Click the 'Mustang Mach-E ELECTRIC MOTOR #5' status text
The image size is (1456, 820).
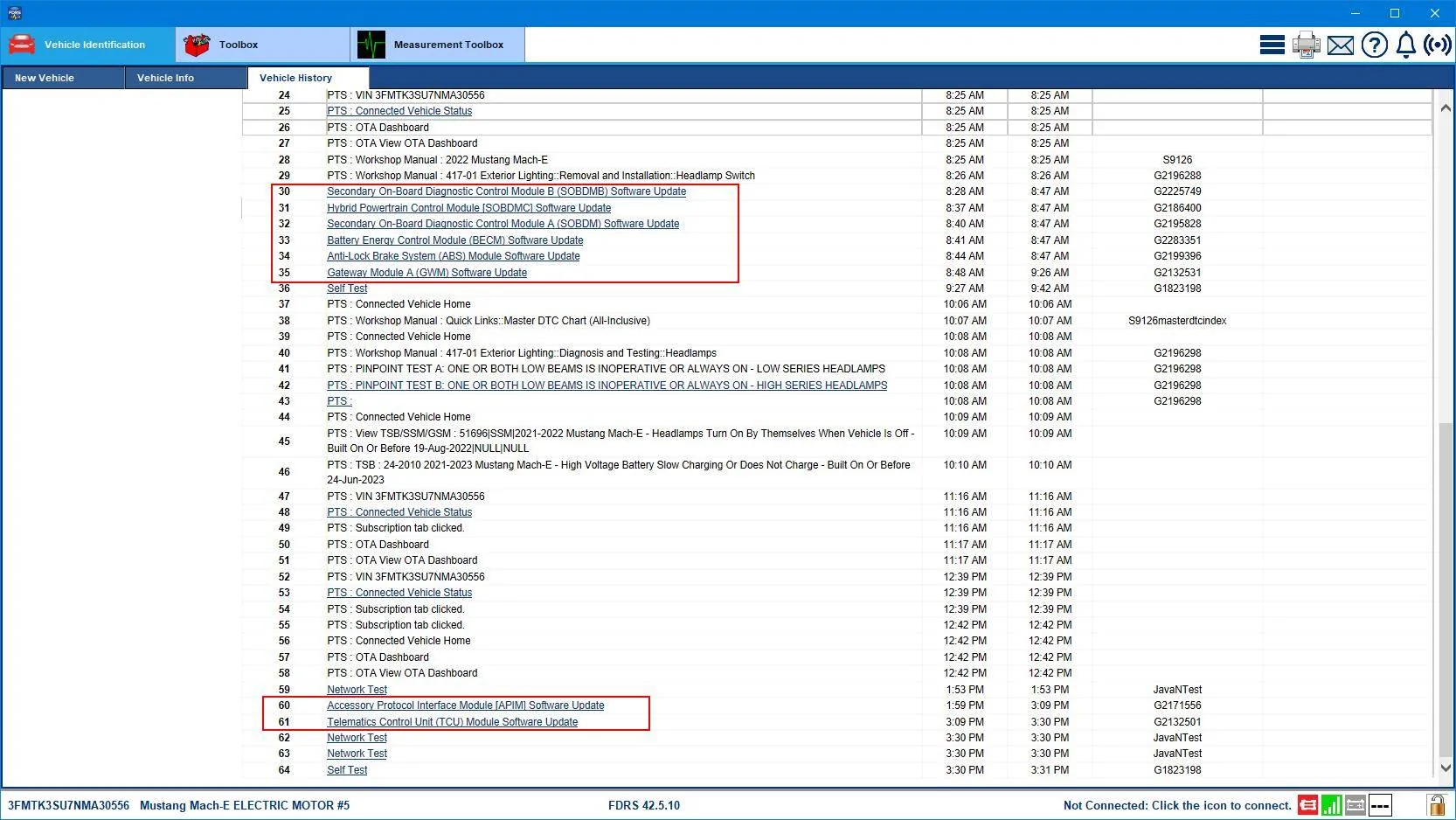245,806
